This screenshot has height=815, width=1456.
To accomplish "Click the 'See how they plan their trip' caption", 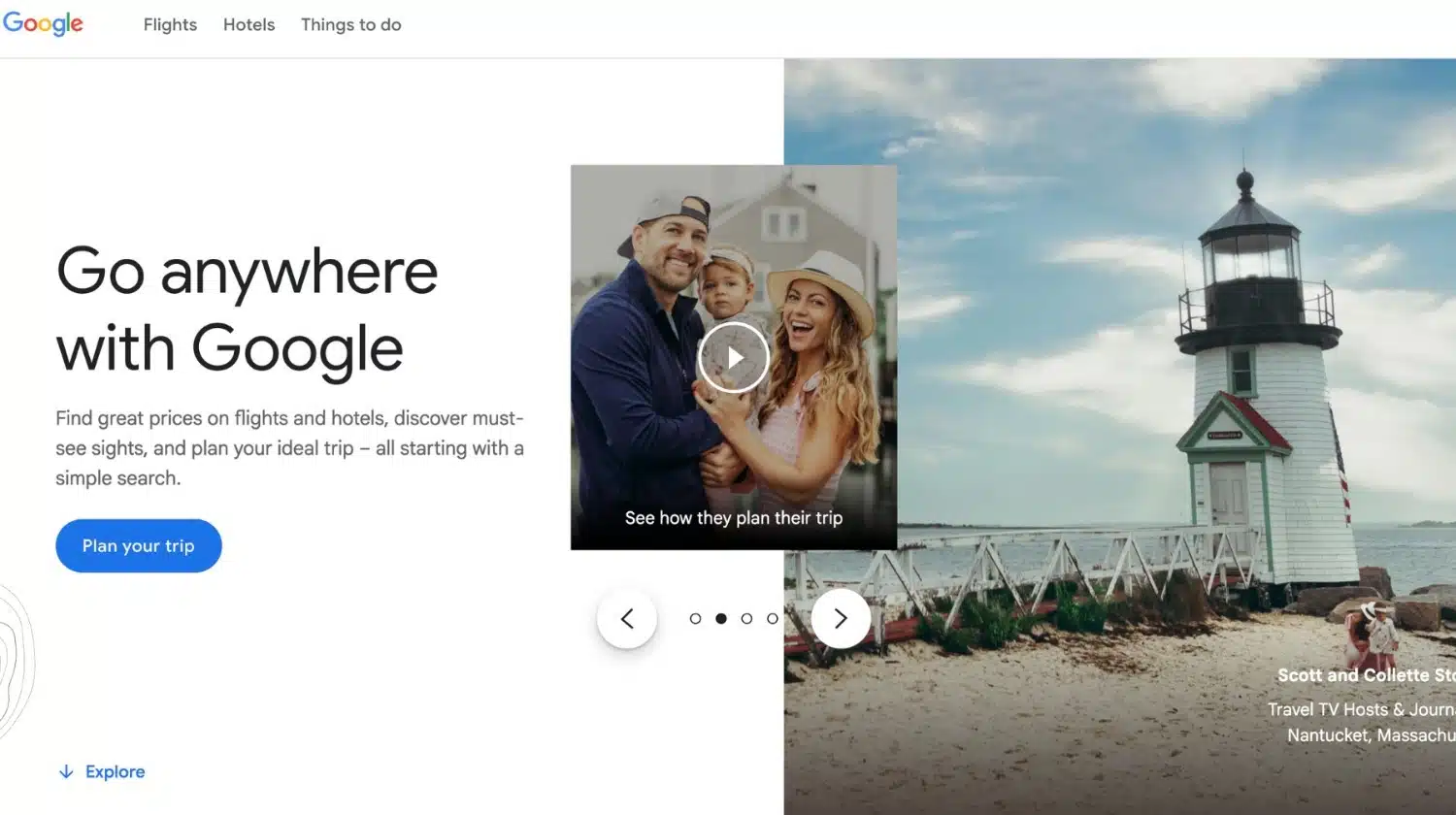I will click(732, 517).
